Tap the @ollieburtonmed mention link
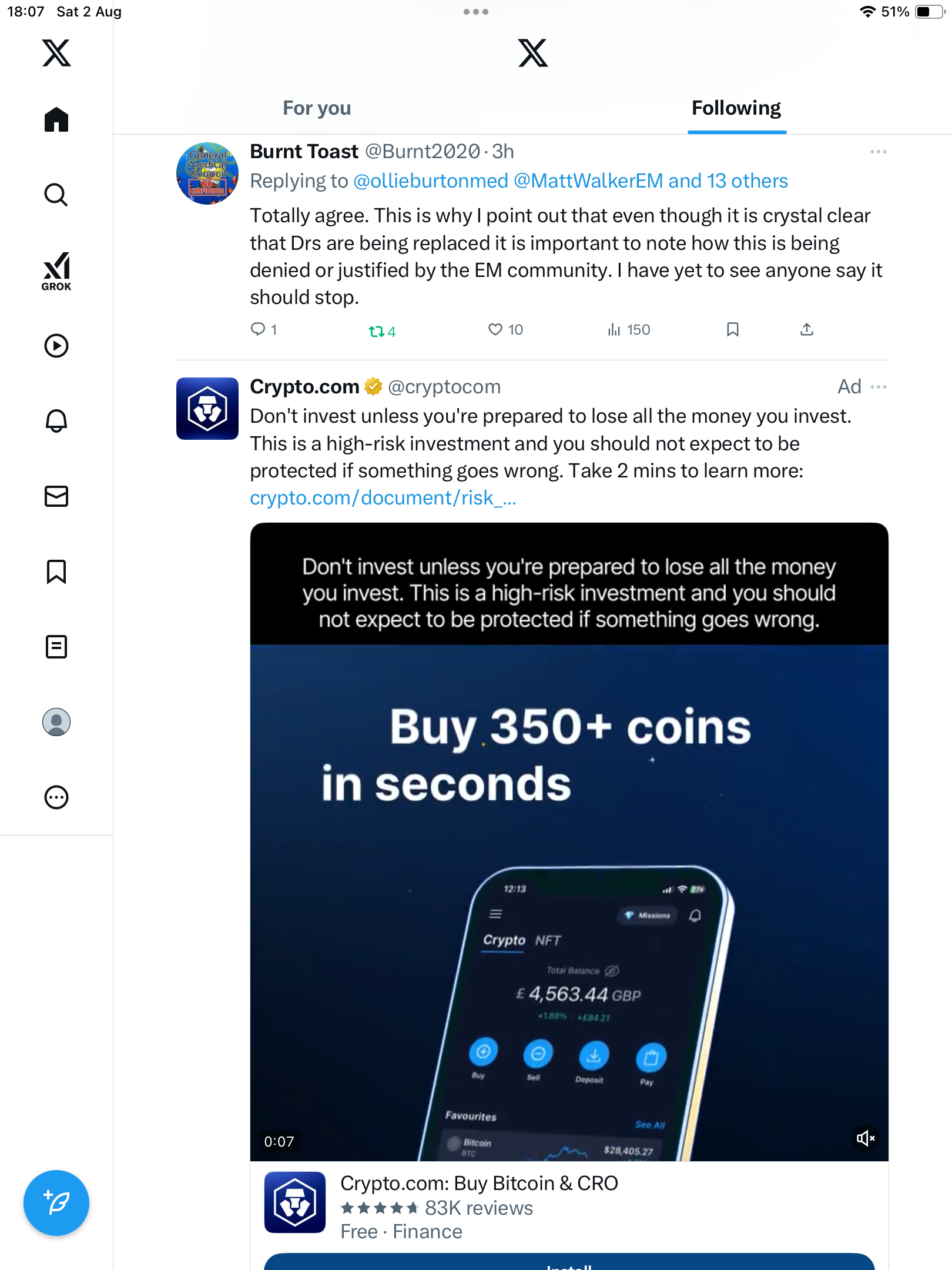Screen dimensions: 952x1270 click(430, 181)
